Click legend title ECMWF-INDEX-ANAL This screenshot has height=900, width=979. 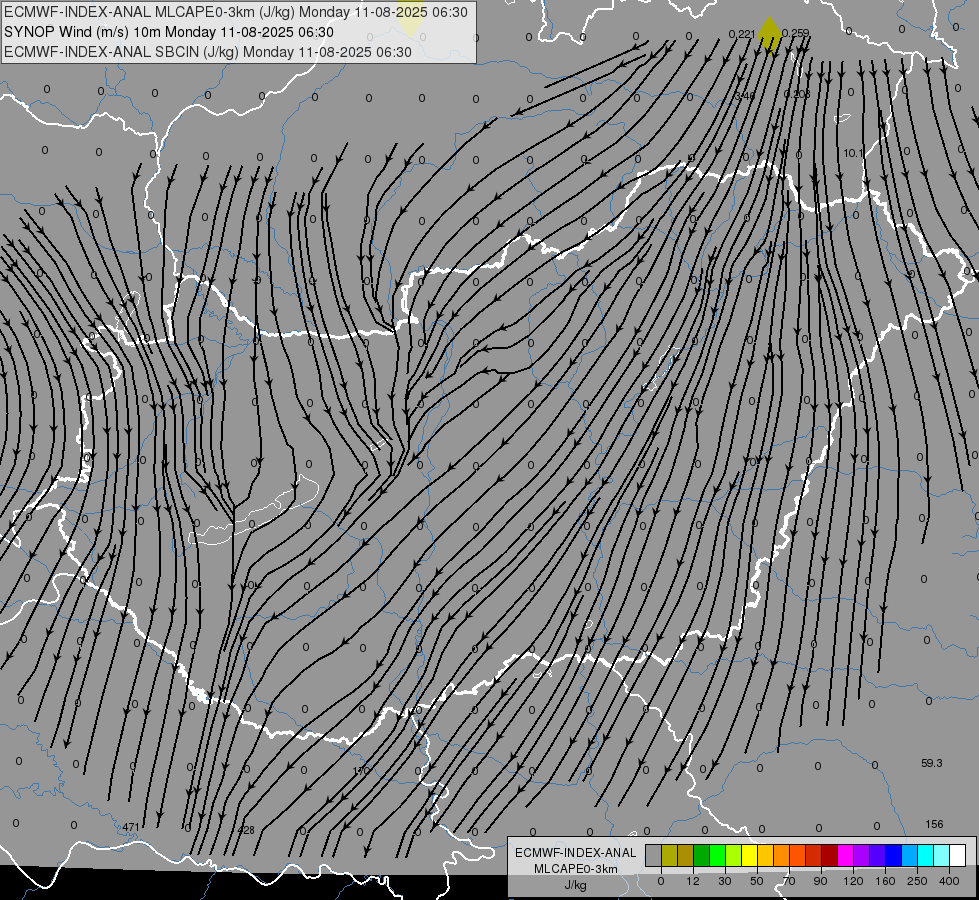click(x=576, y=853)
